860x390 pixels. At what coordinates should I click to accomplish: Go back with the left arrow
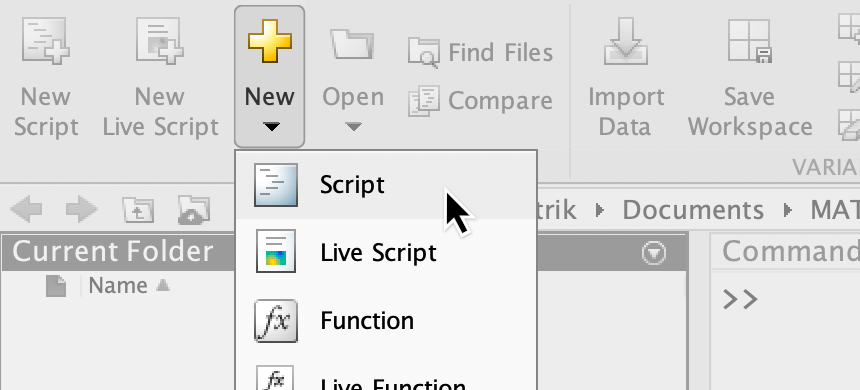pyautogui.click(x=26, y=210)
